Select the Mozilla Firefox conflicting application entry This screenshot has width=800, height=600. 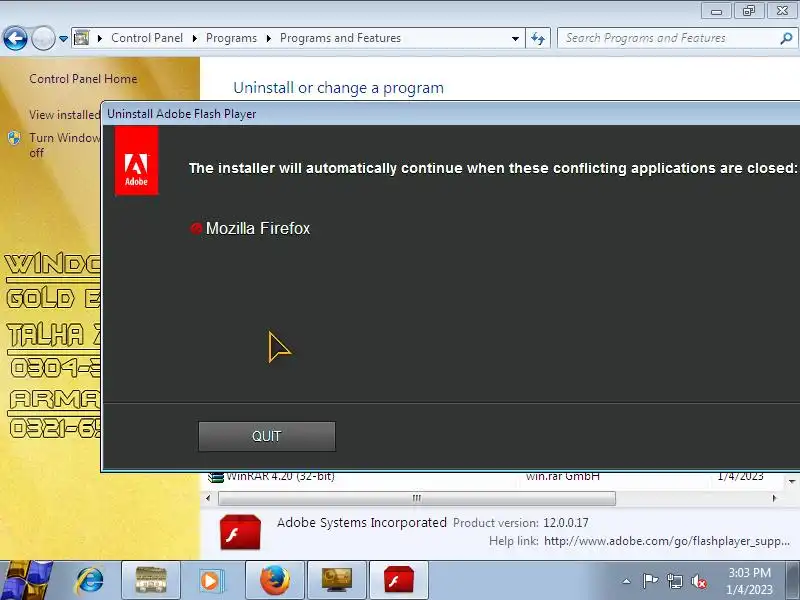[x=250, y=228]
